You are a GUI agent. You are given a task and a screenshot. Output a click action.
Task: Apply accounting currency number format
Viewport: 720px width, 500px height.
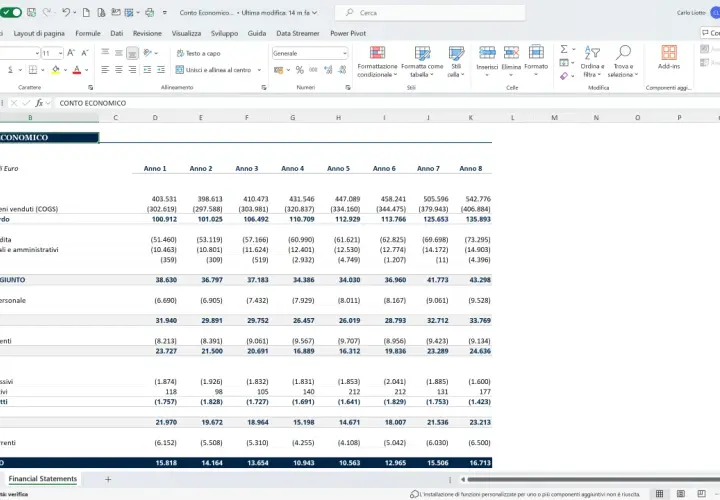click(278, 70)
